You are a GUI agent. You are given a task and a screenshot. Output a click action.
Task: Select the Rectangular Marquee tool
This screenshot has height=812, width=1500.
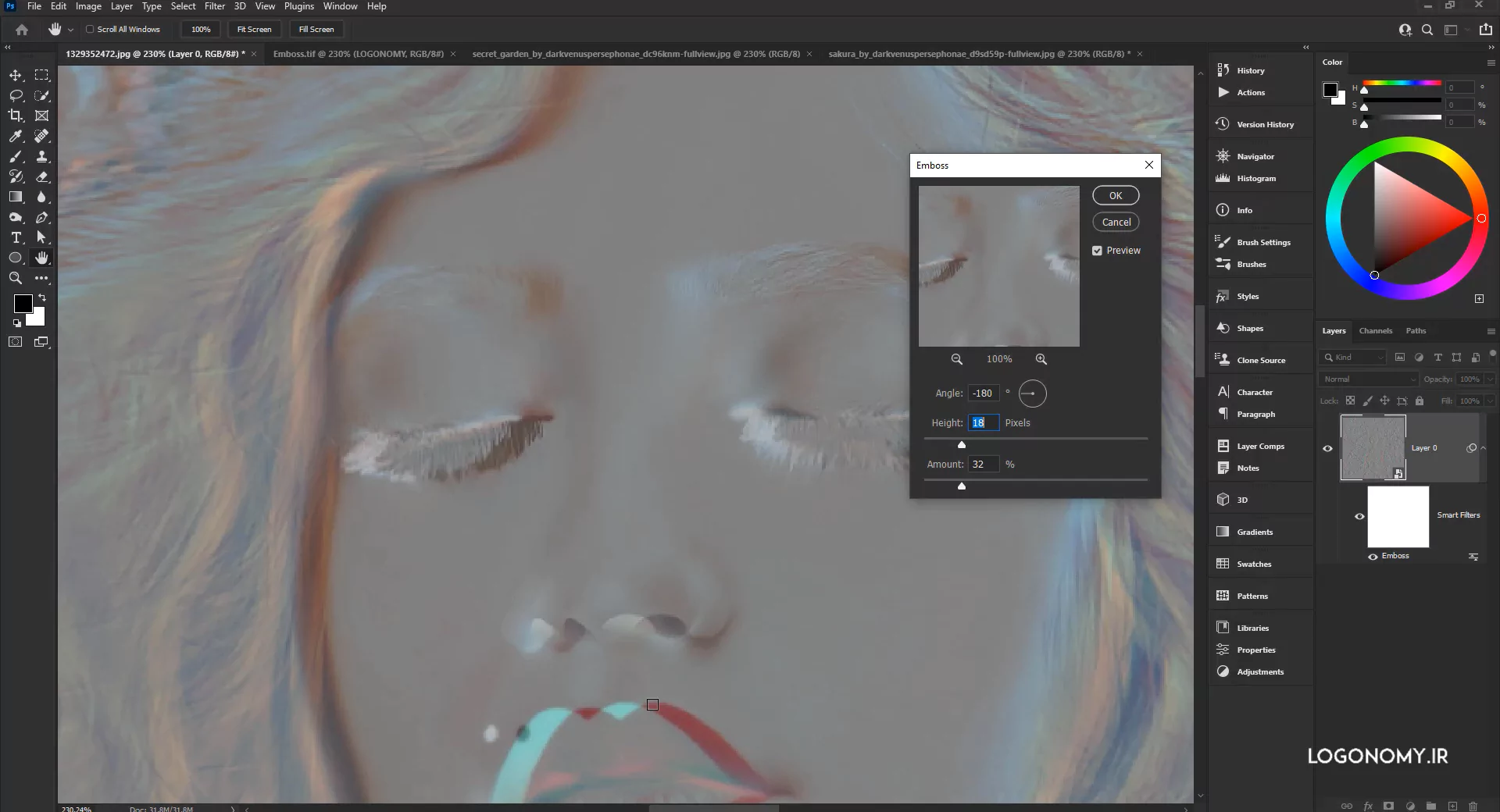[x=42, y=75]
